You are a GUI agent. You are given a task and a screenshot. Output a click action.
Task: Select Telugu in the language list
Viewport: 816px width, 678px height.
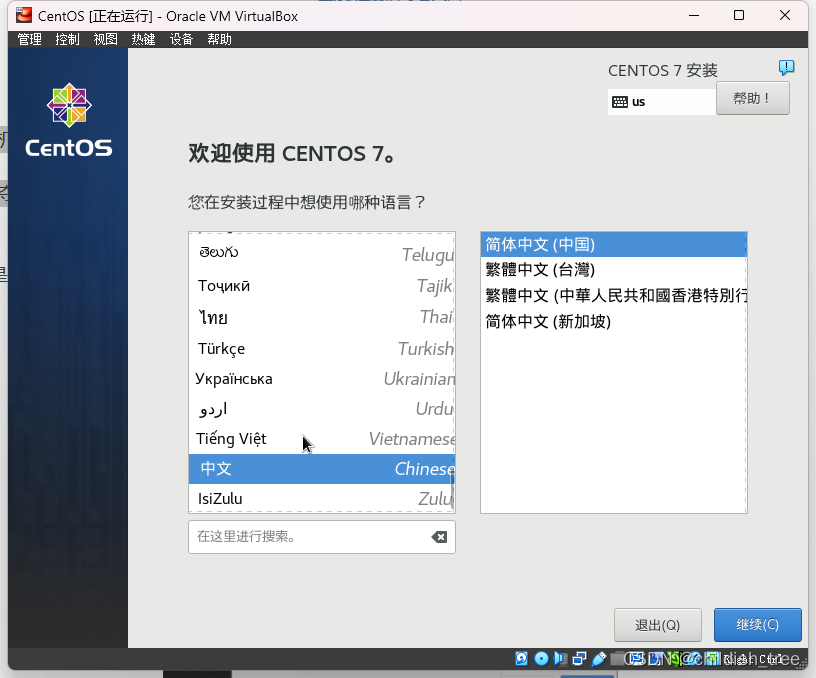click(x=322, y=253)
